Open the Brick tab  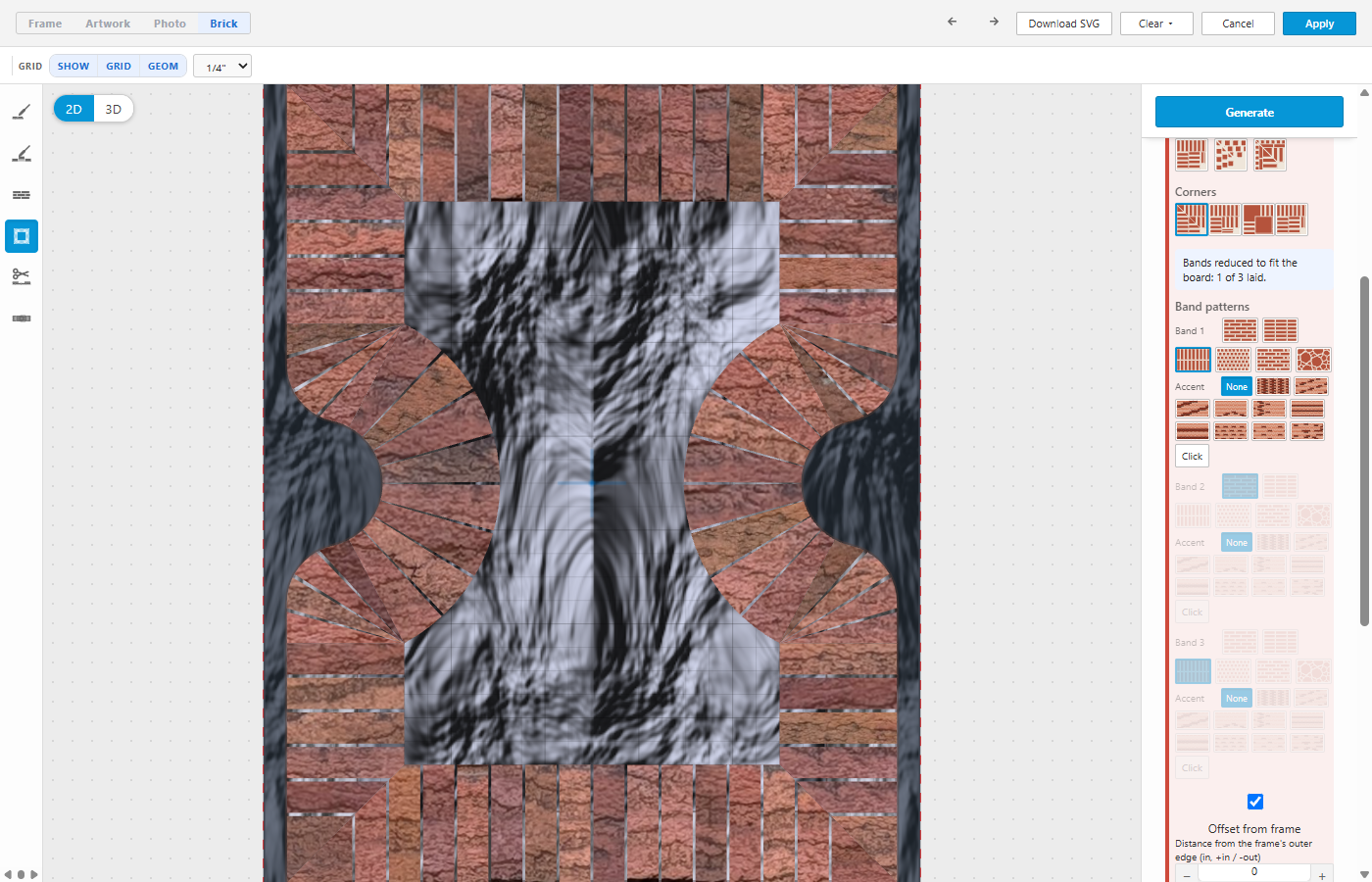(x=223, y=24)
